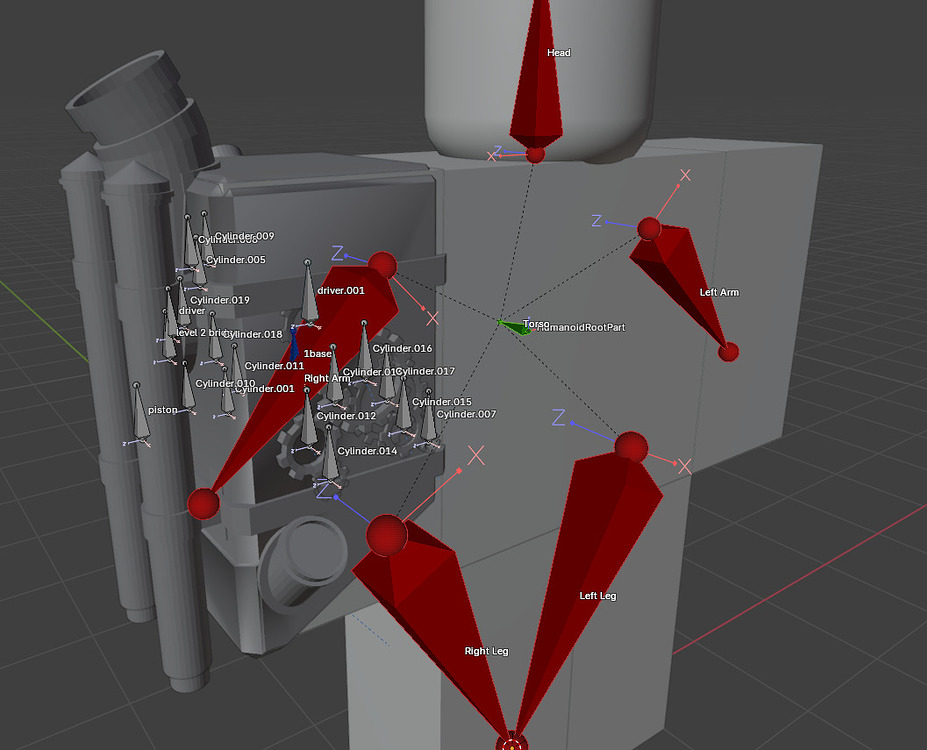Click the joint sphere at the Head bone base

536,155
